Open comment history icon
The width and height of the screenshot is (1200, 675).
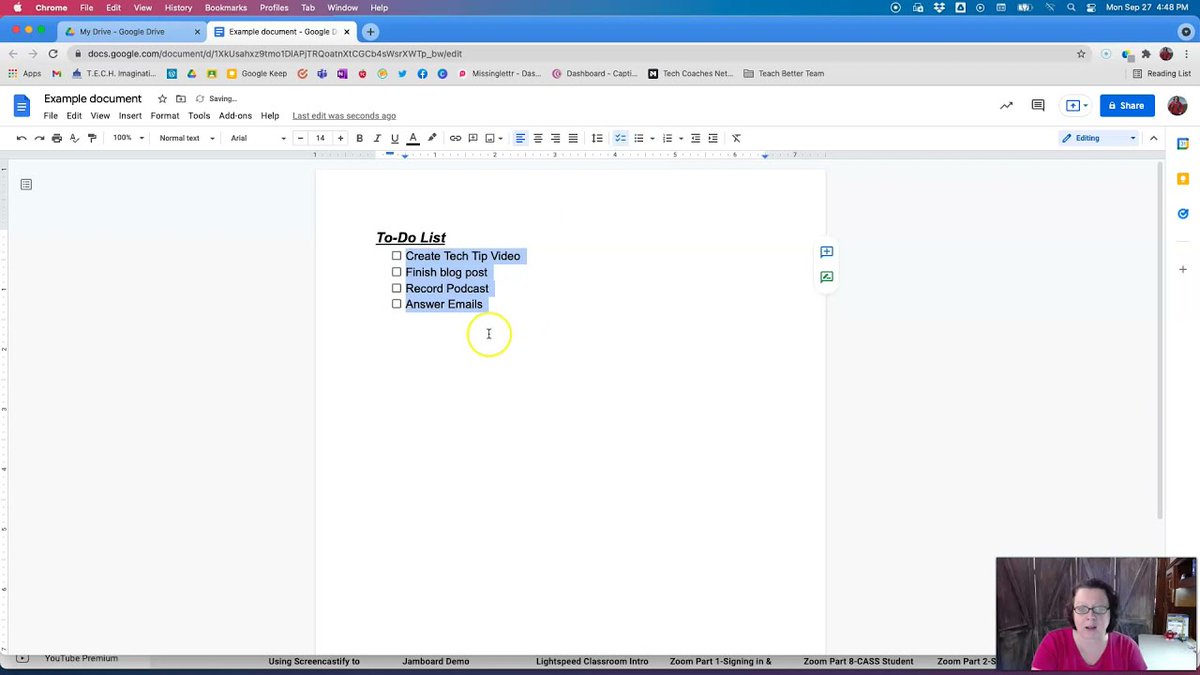click(1038, 105)
